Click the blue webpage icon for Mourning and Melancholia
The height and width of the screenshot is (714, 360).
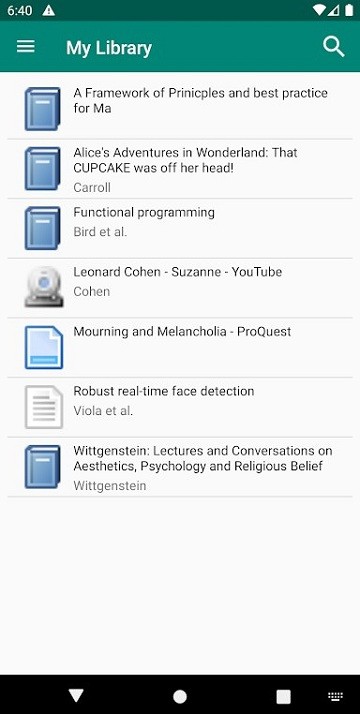[x=44, y=347]
